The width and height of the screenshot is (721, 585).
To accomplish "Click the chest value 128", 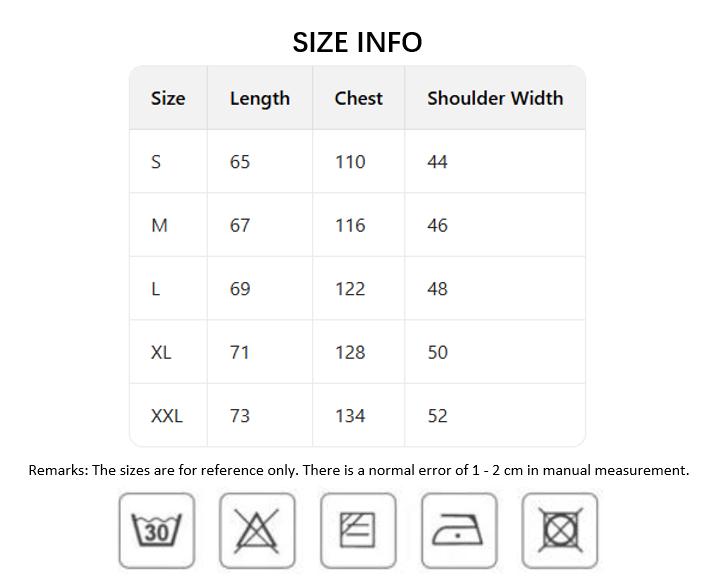I will tap(350, 352).
